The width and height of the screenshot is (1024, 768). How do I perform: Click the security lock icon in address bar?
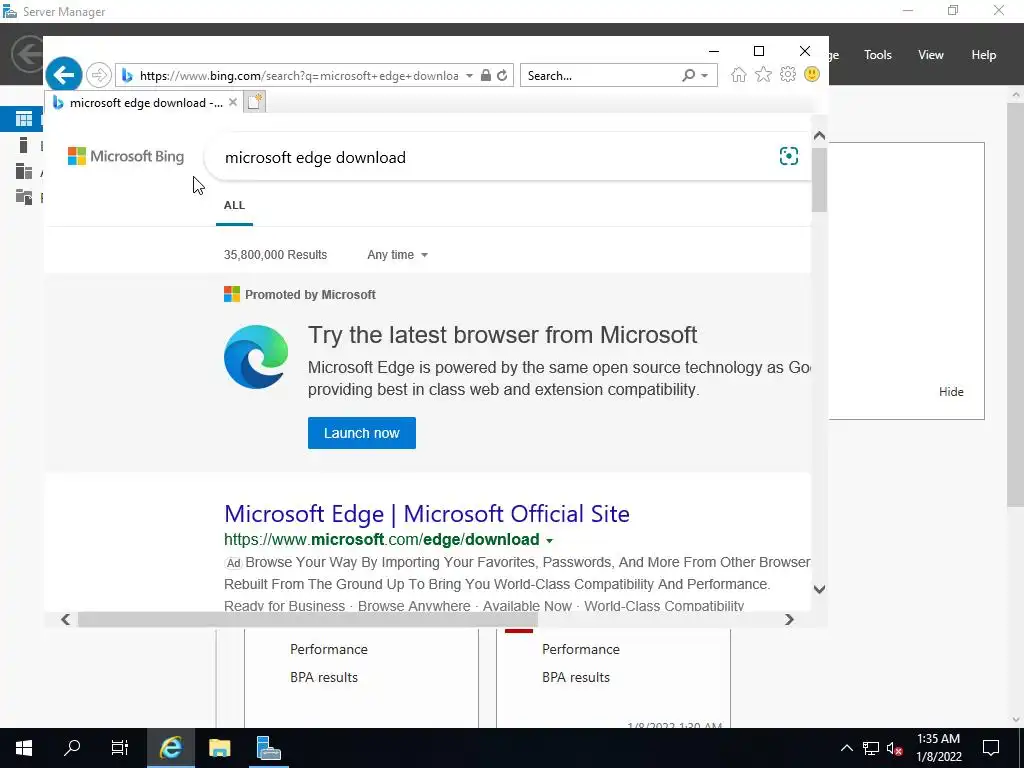tap(486, 76)
